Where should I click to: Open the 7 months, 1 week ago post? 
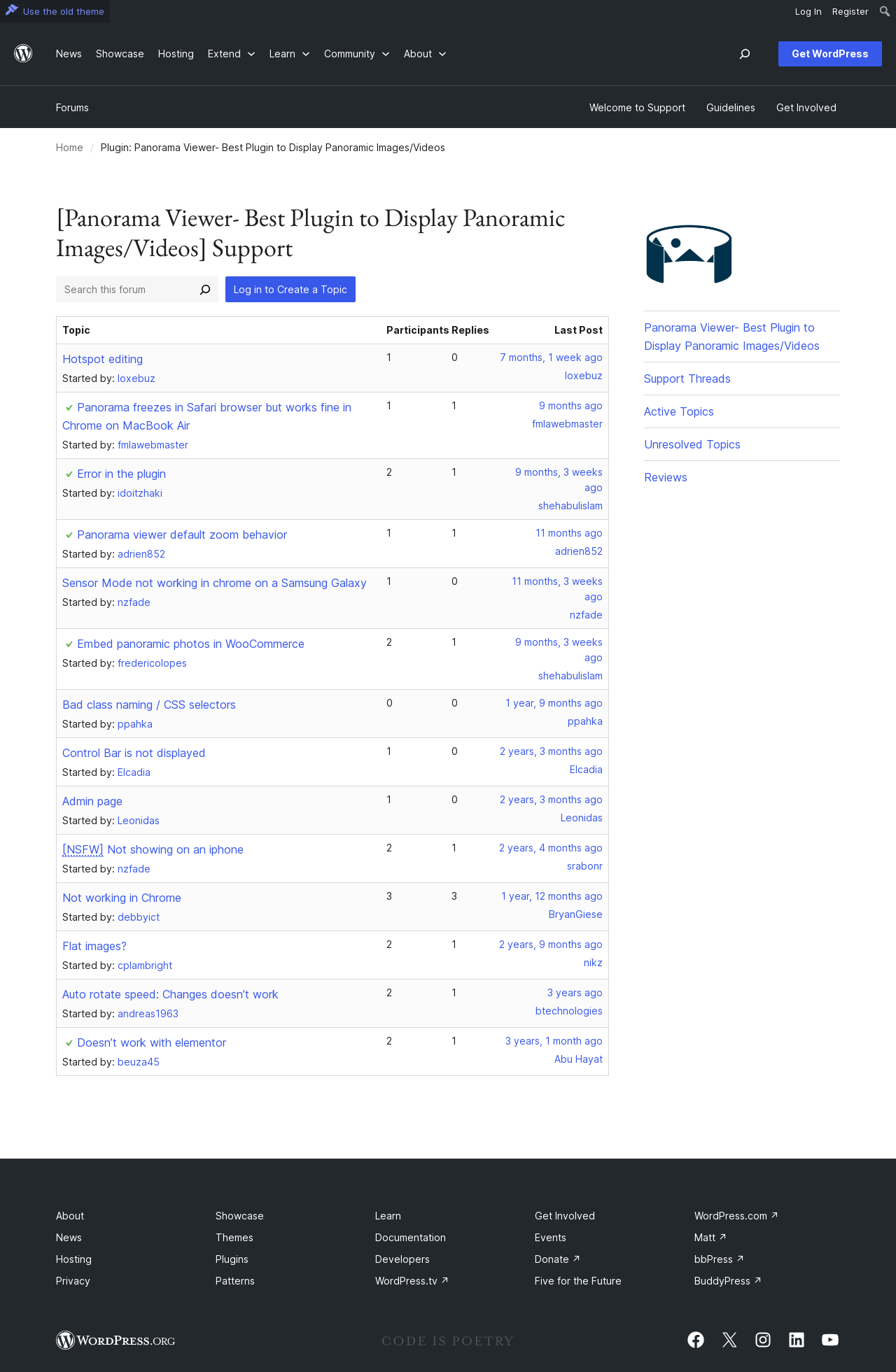pyautogui.click(x=551, y=358)
